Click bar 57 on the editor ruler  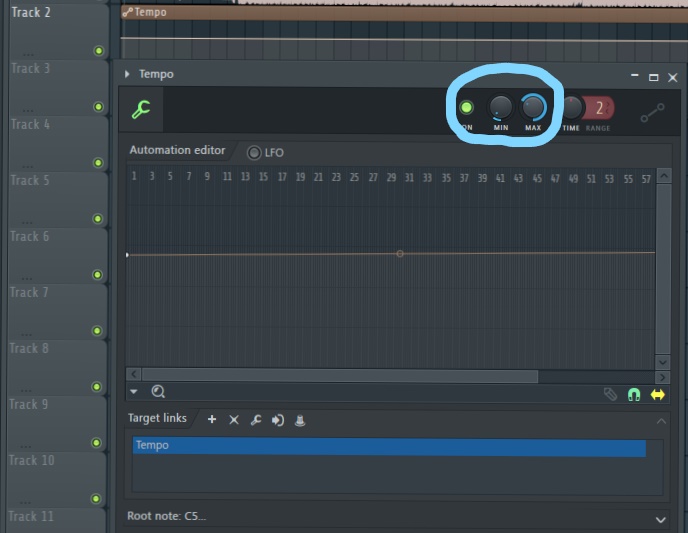(645, 179)
